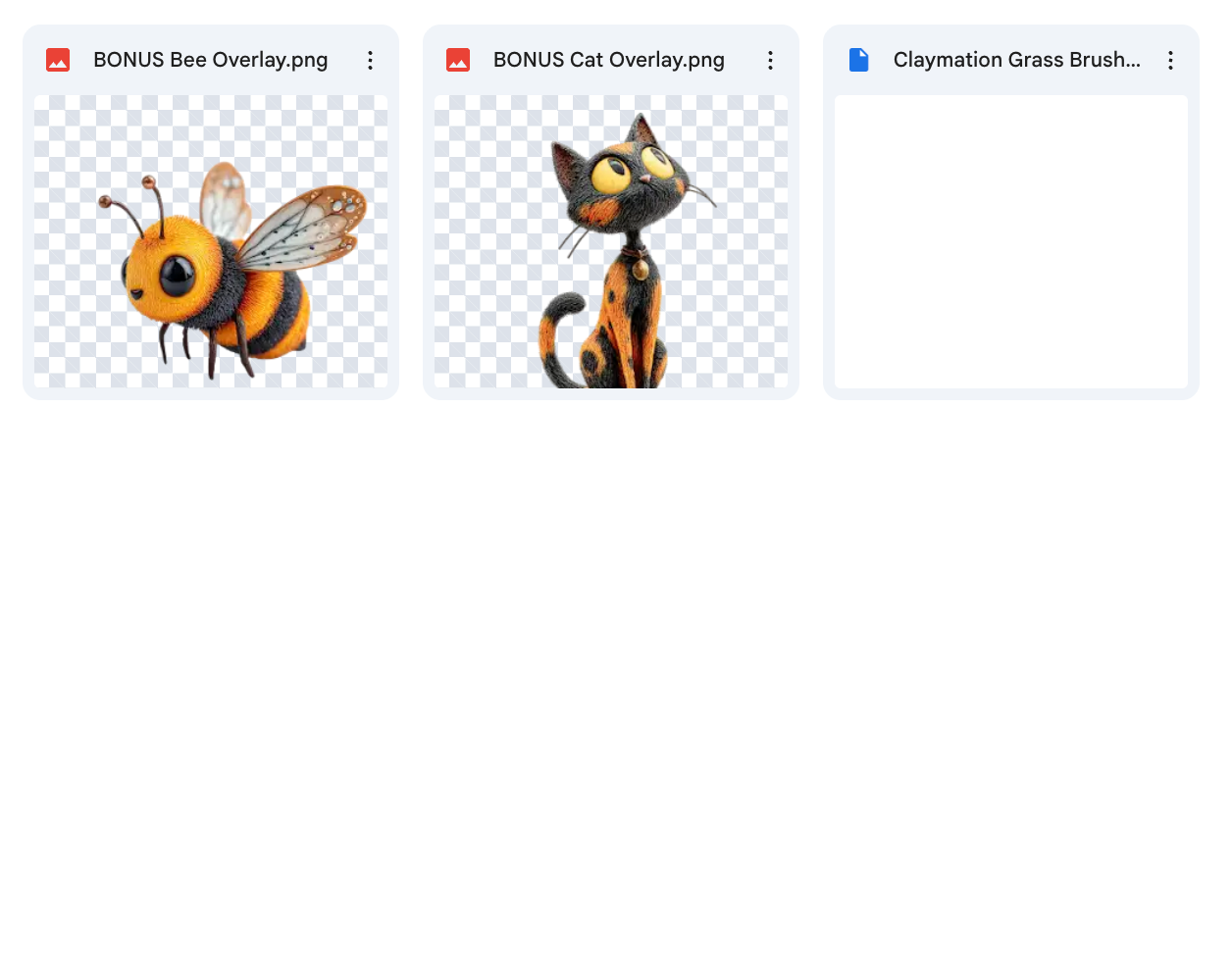
Task: Select the BONUS Cat Overlay.png title text
Action: point(608,61)
